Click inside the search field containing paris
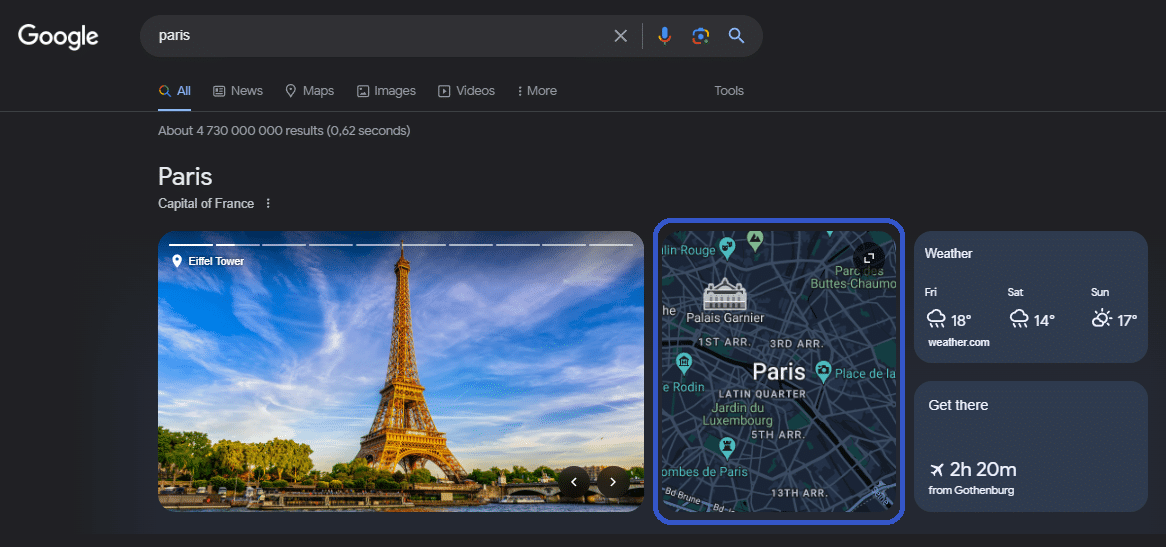Viewport: 1166px width, 547px height. point(380,36)
